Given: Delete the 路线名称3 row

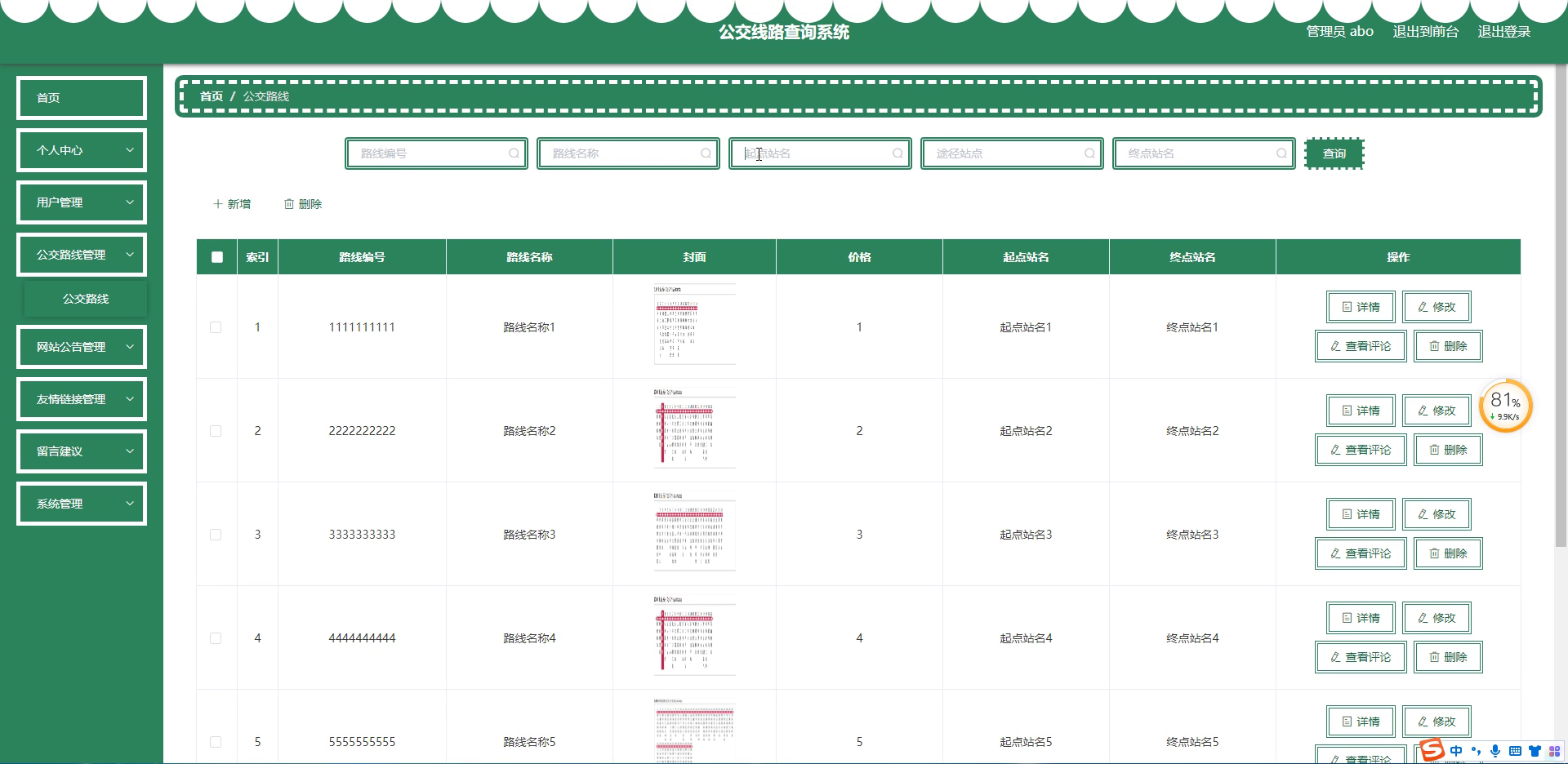Looking at the screenshot, I should point(1448,553).
